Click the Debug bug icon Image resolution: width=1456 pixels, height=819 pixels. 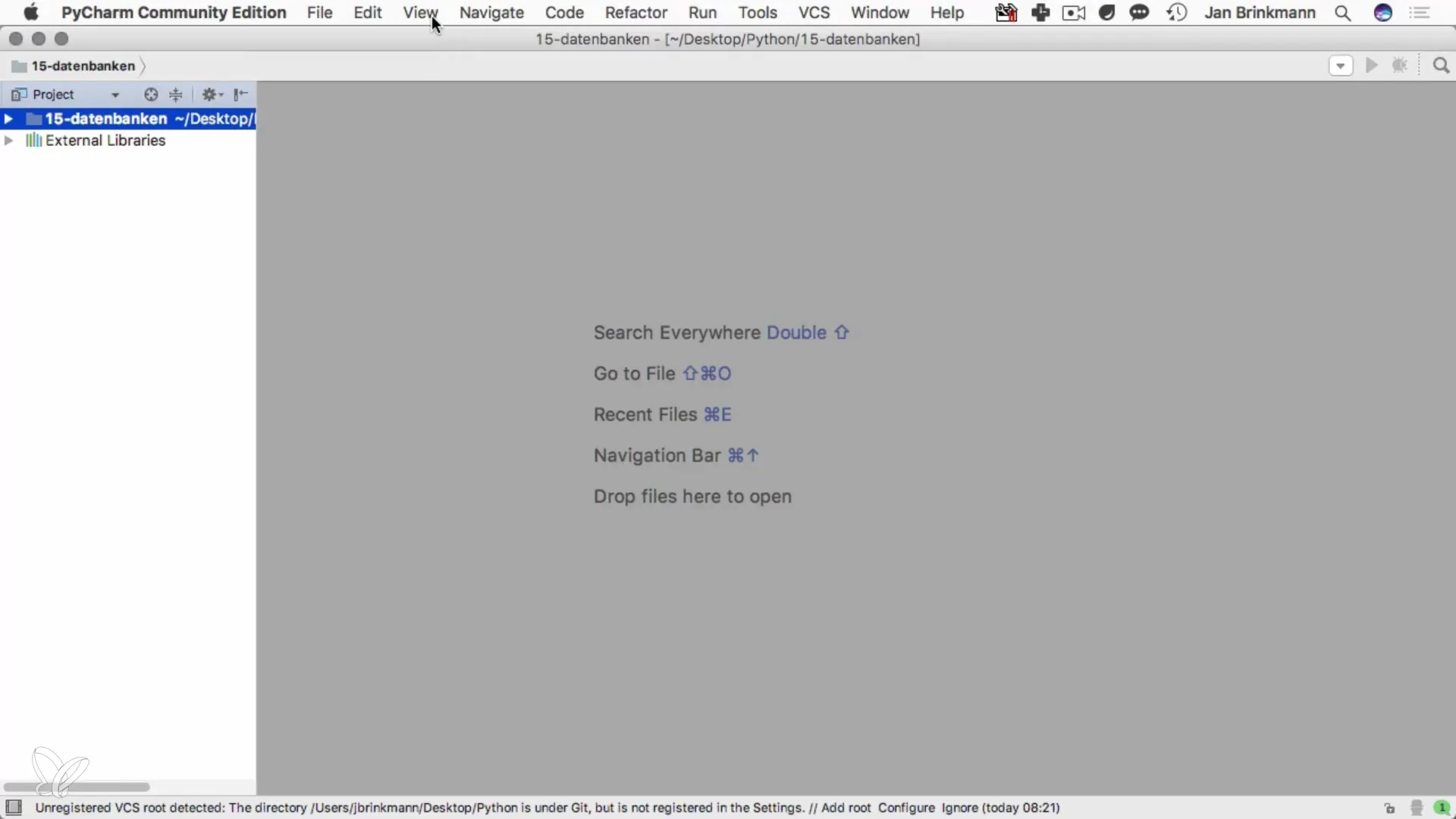[x=1400, y=66]
